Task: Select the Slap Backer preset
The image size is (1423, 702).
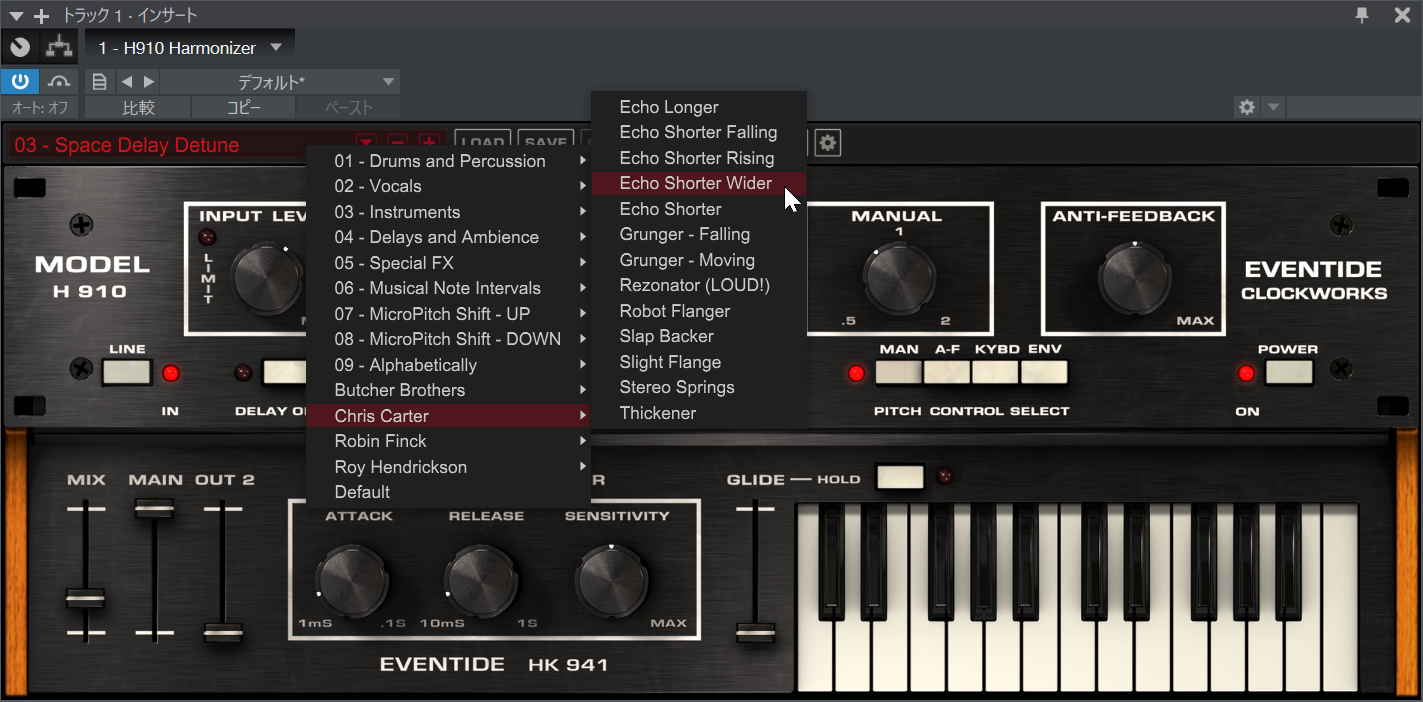Action: coord(699,336)
